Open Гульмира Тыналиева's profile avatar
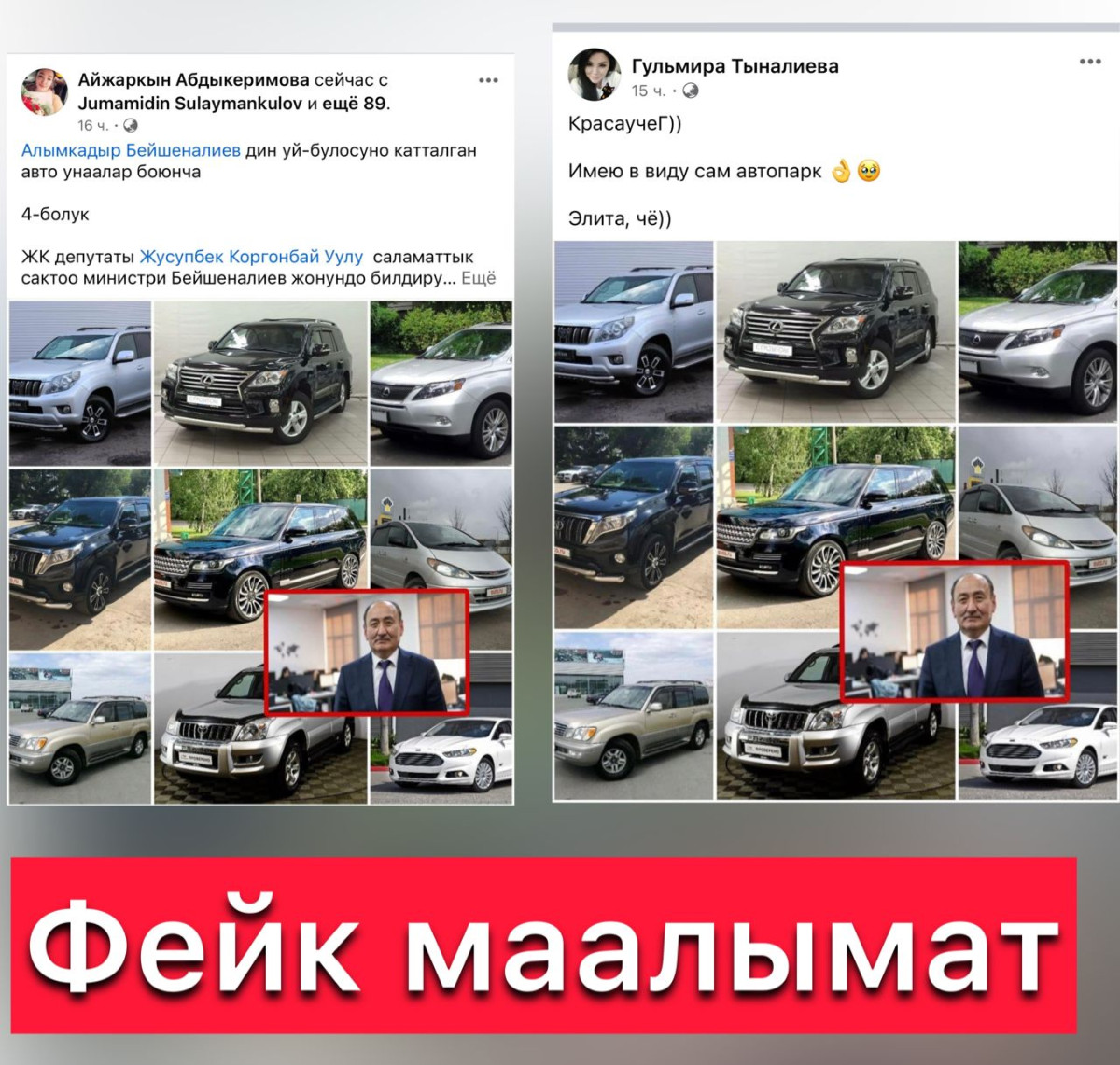1120x1065 pixels. click(x=595, y=75)
